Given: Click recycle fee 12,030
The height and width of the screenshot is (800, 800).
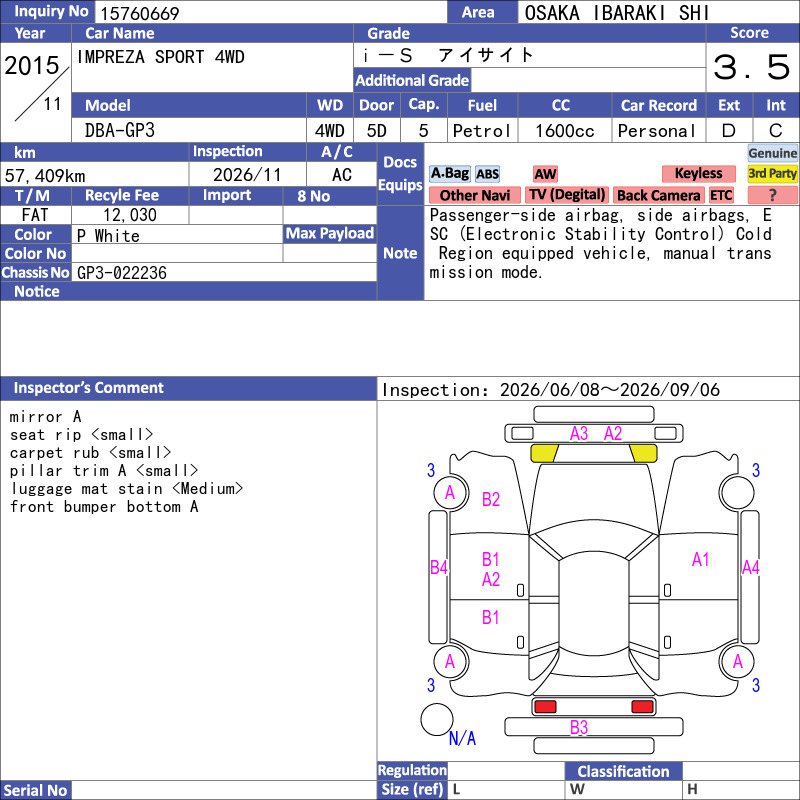Looking at the screenshot, I should coord(130,215).
